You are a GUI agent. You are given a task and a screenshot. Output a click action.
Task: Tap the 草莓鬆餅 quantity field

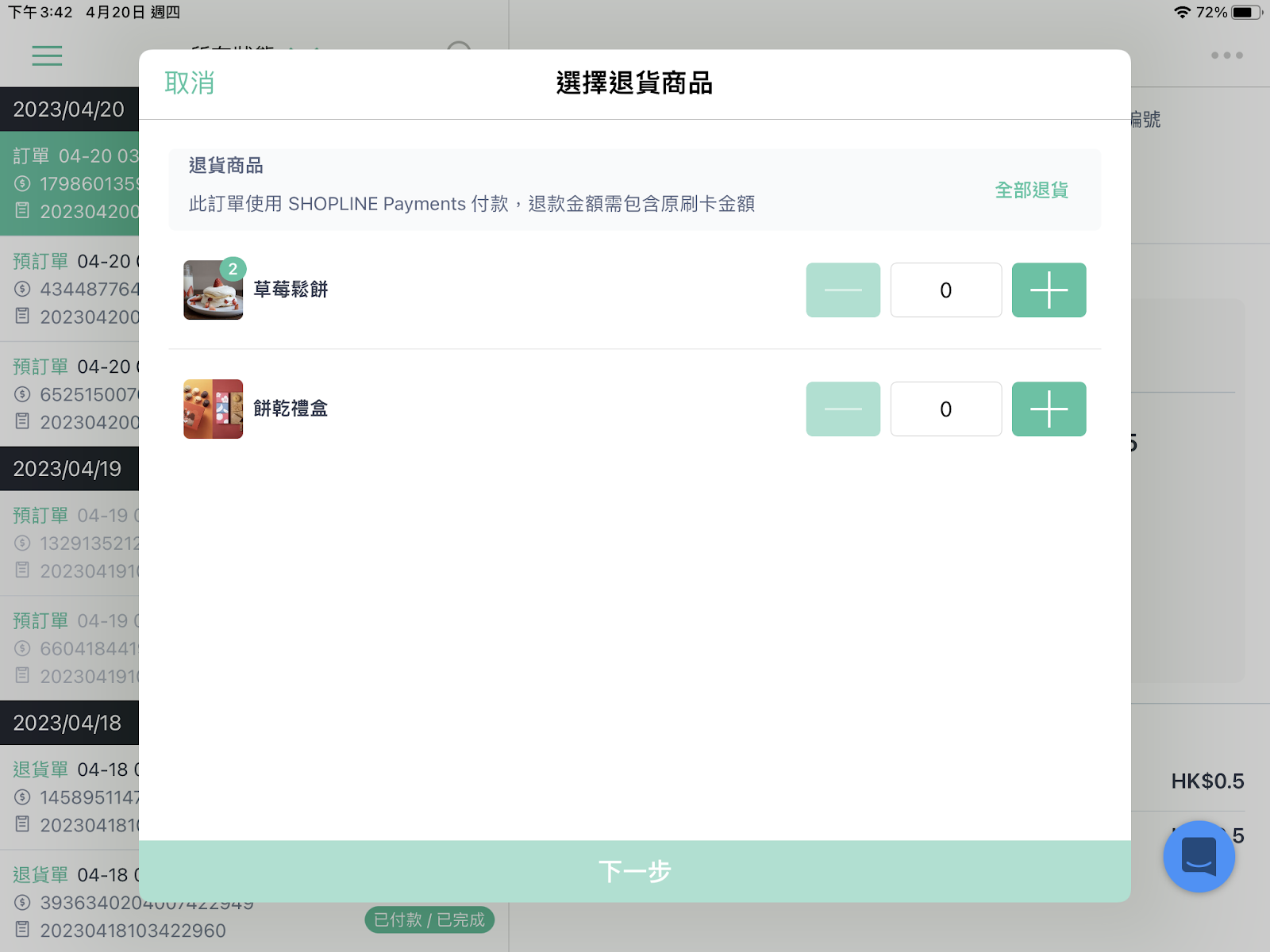[x=945, y=290]
